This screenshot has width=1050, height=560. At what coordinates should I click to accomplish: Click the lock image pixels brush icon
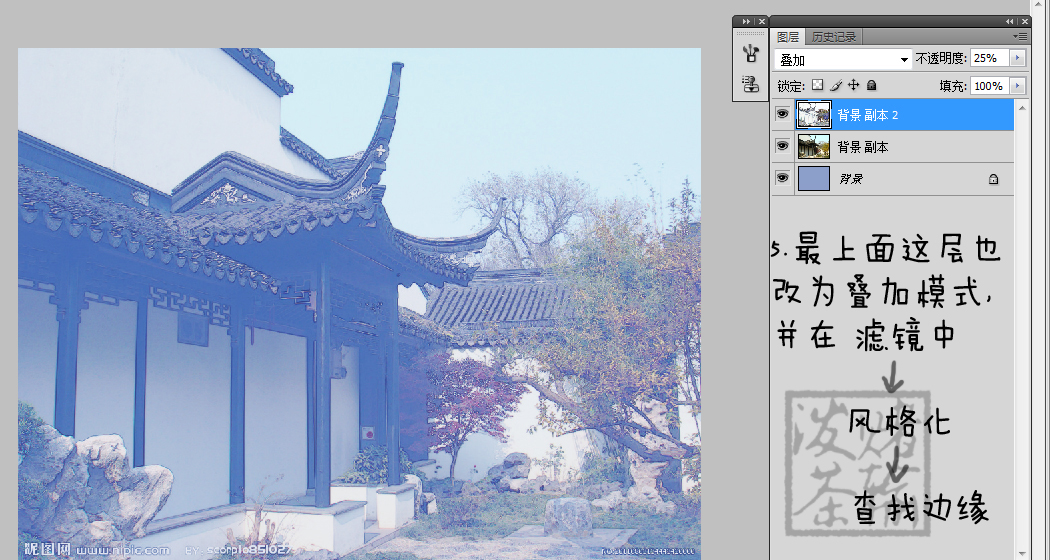(x=836, y=86)
